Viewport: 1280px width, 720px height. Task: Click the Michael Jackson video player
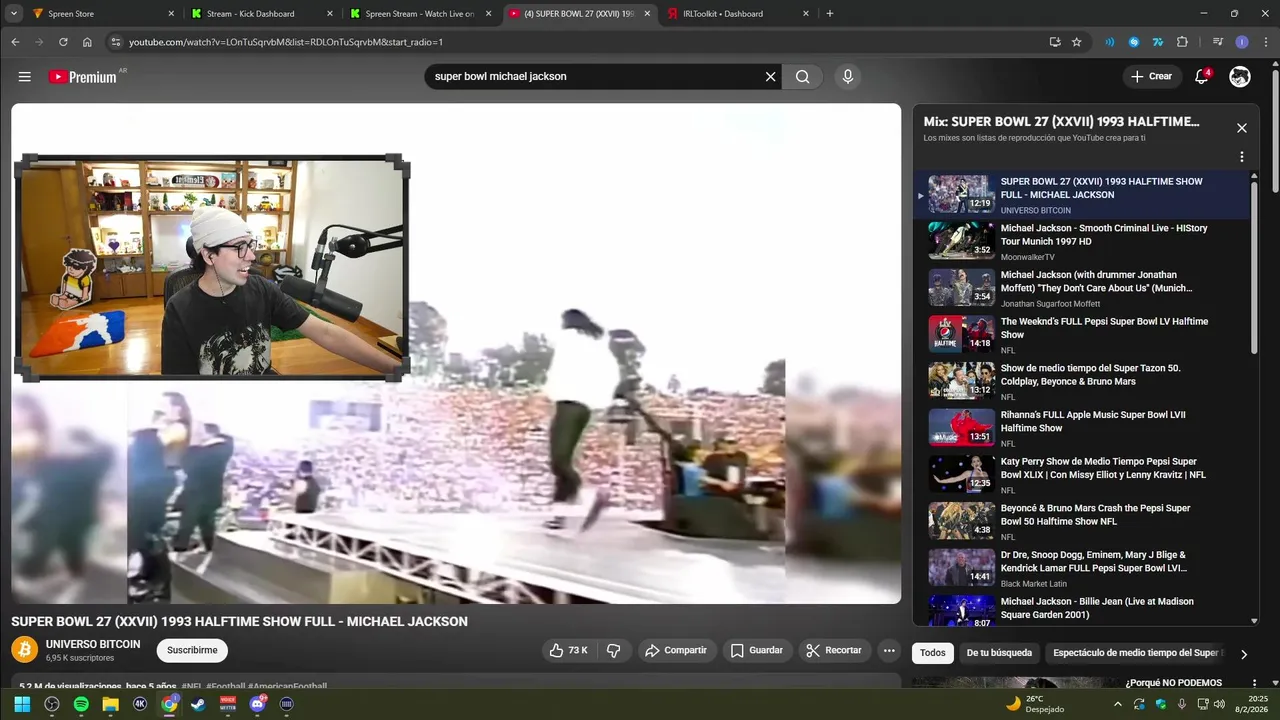(456, 354)
